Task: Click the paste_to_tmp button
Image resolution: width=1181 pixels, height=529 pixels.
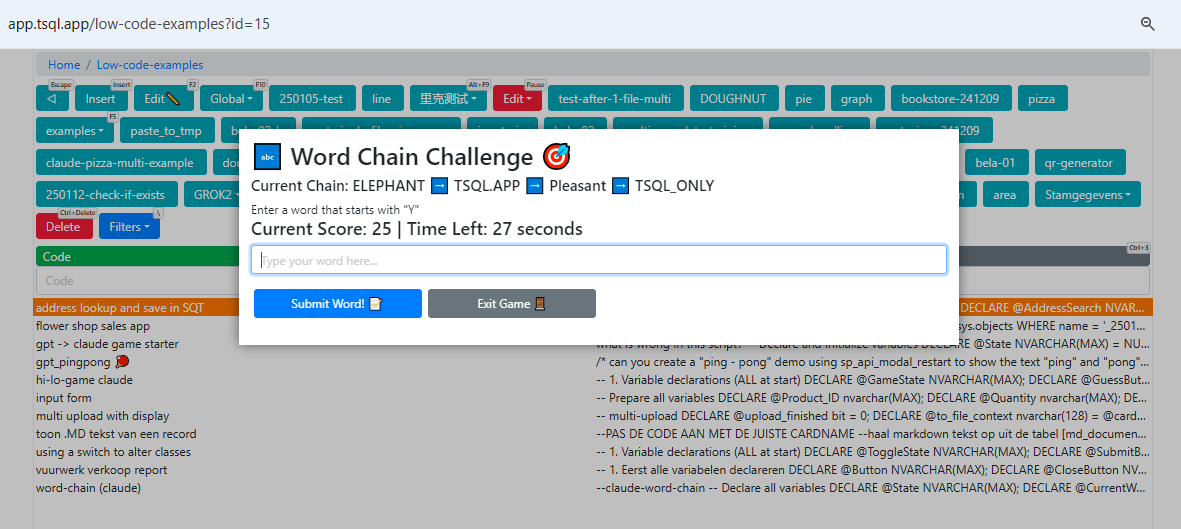Action: (166, 130)
